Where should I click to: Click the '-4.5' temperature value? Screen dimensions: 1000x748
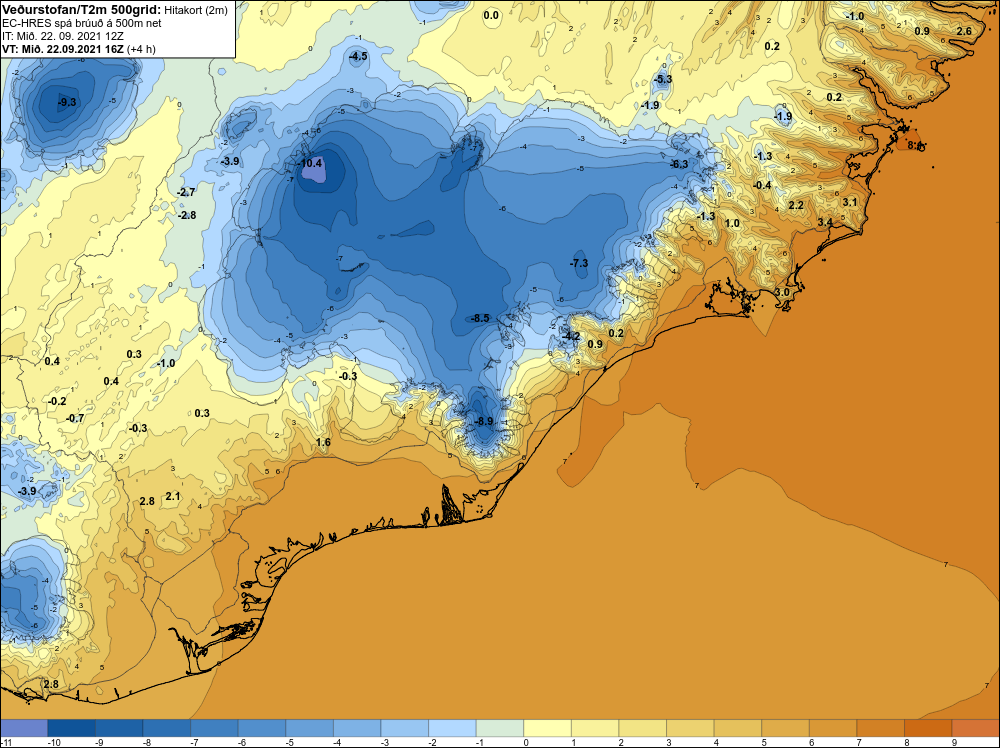pos(358,56)
